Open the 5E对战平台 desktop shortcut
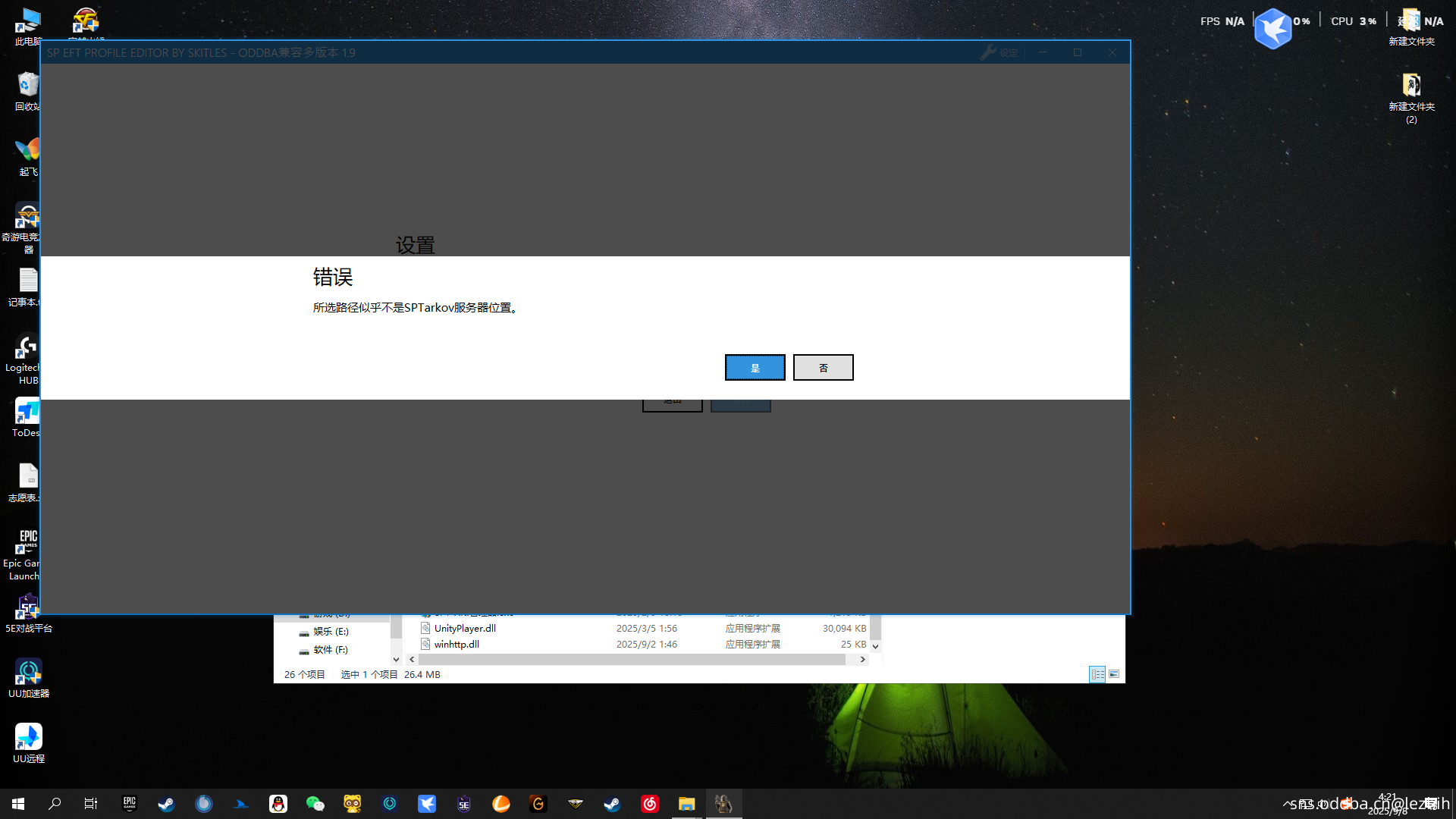1456x819 pixels. coord(29,614)
